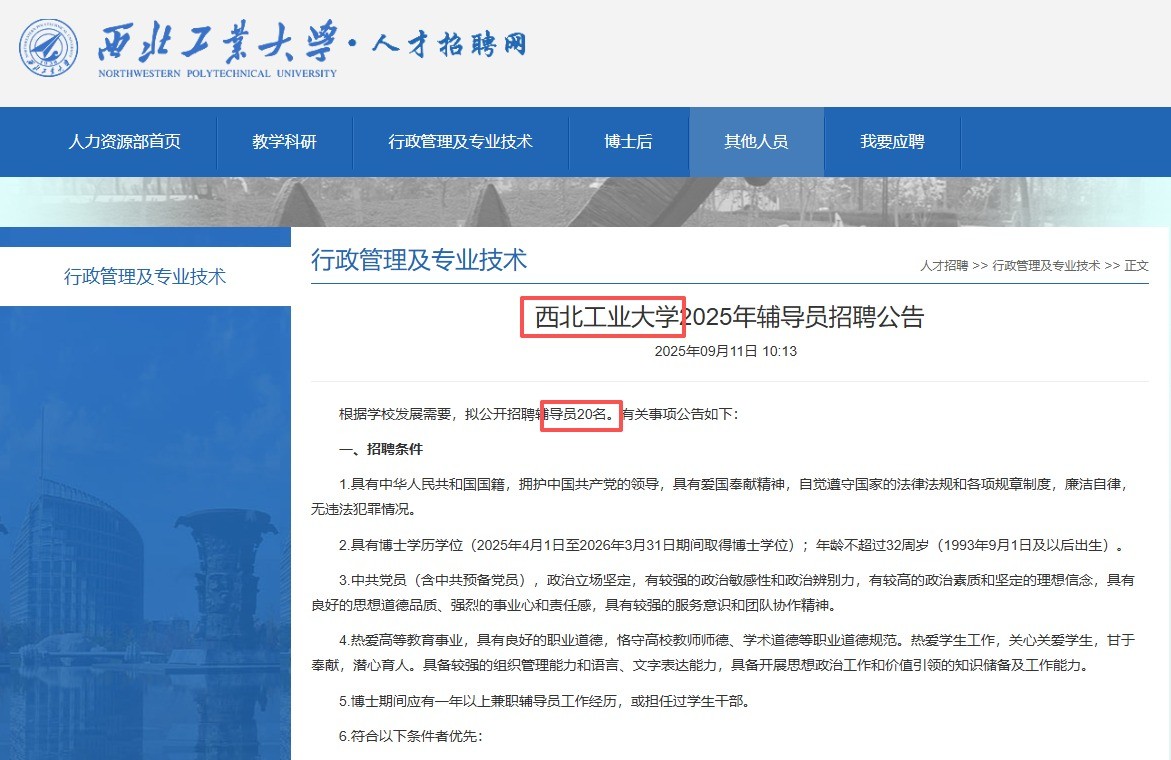This screenshot has height=760, width=1171.
Task: Go to the 博士后 navigation tab
Action: pos(628,142)
